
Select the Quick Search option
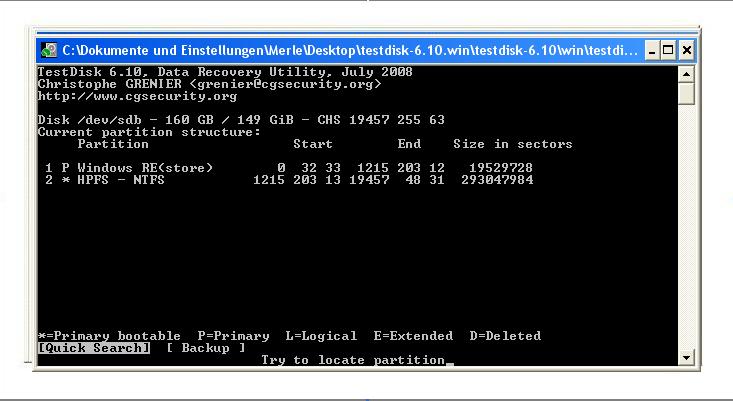tap(94, 348)
